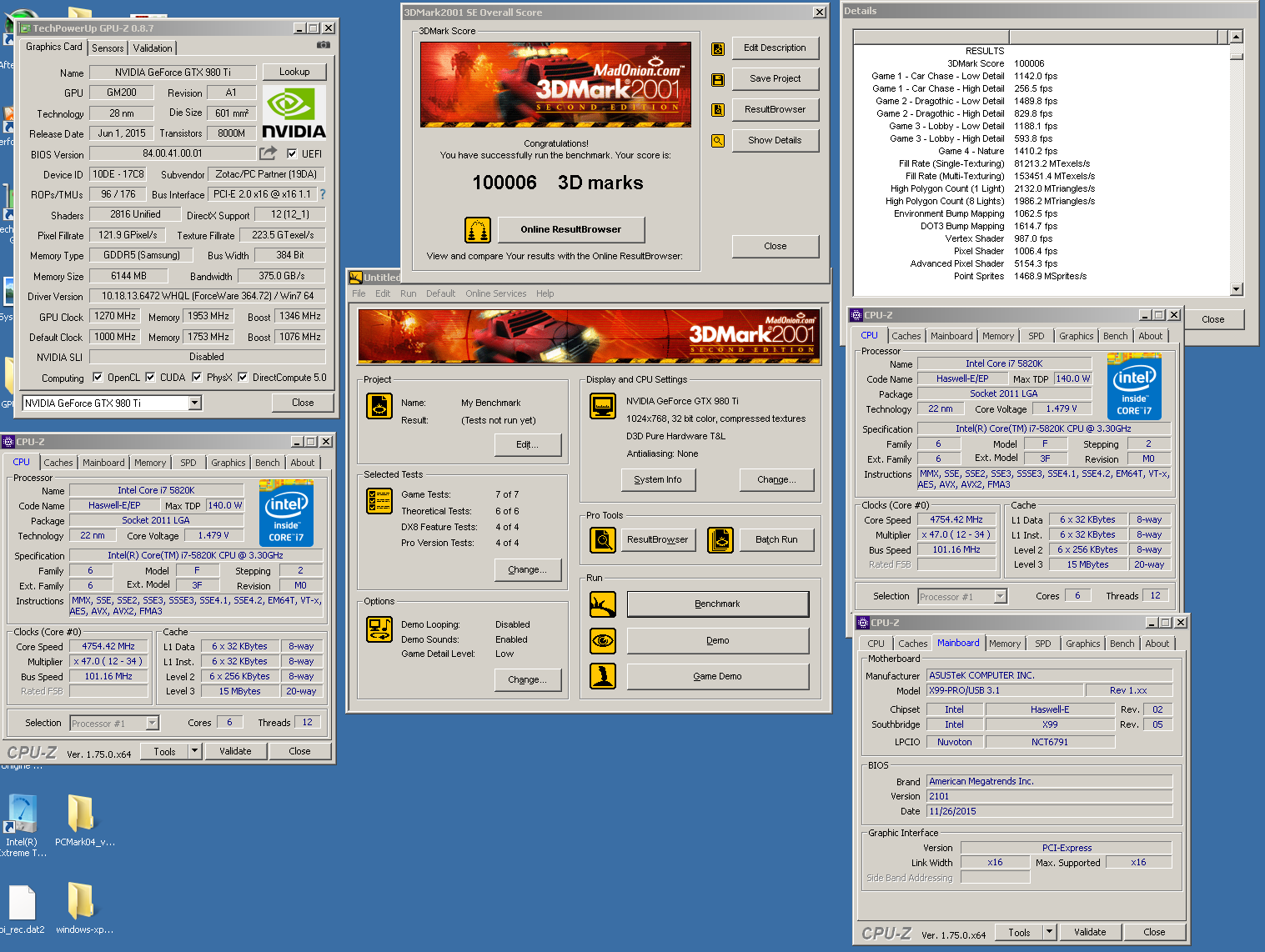This screenshot has height=952, width=1265.
Task: Click Change button under Options
Action: 527,679
